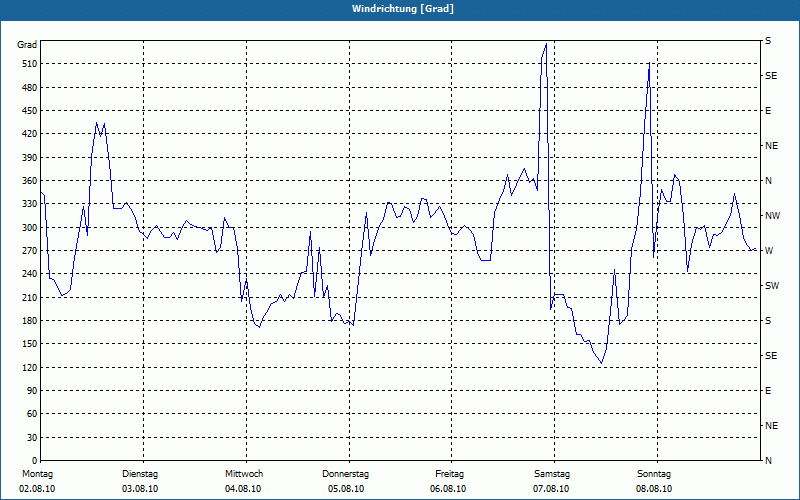This screenshot has width=800, height=500.
Task: Click the 'NW' compass label
Action: pyautogui.click(x=772, y=216)
